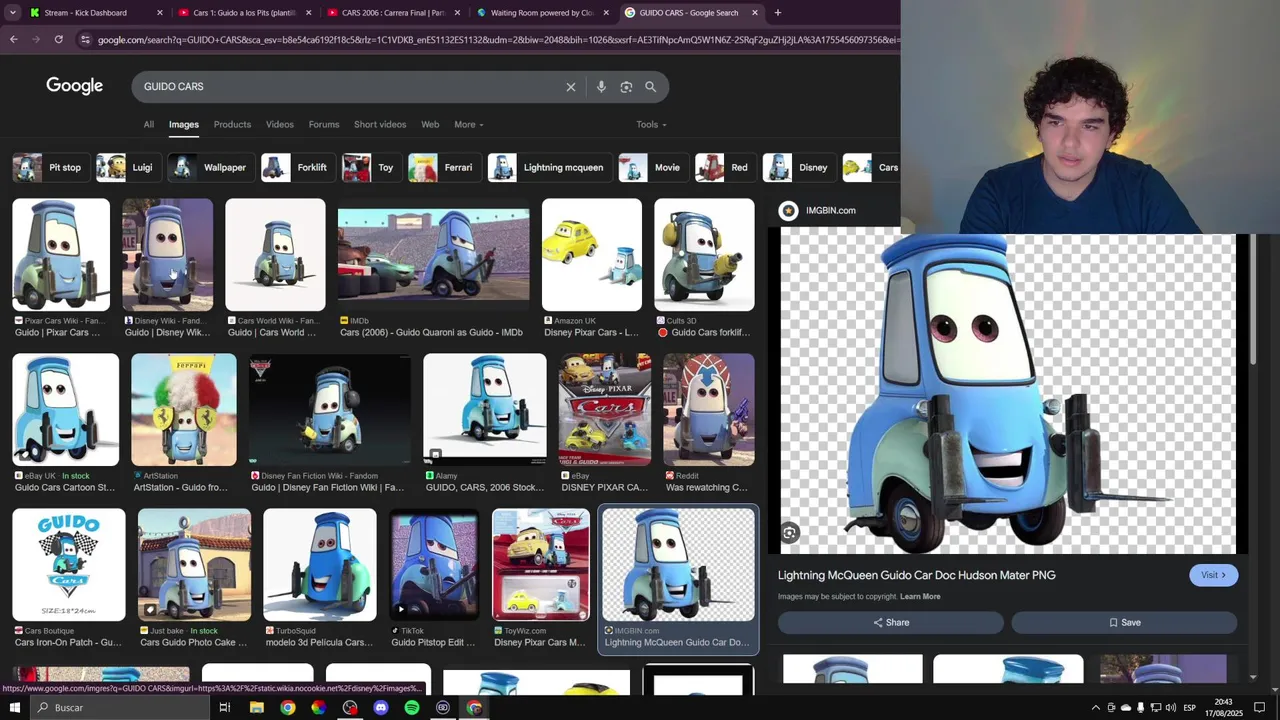Image resolution: width=1280 pixels, height=720 pixels.
Task: Select the Web search tab
Action: click(430, 125)
